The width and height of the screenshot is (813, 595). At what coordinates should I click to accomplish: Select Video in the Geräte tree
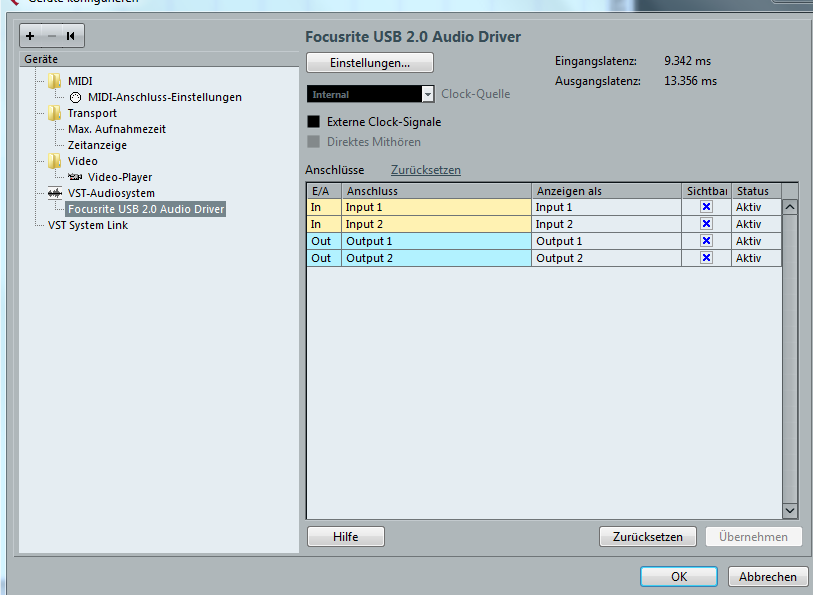pos(82,161)
